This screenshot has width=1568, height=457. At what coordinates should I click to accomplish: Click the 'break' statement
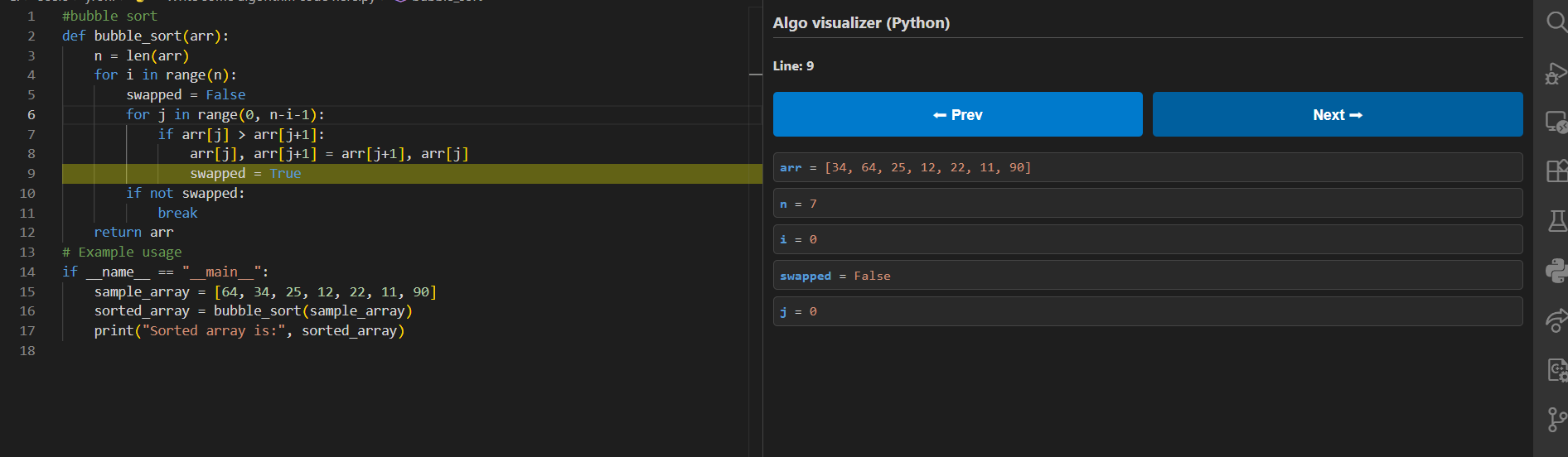coord(177,213)
